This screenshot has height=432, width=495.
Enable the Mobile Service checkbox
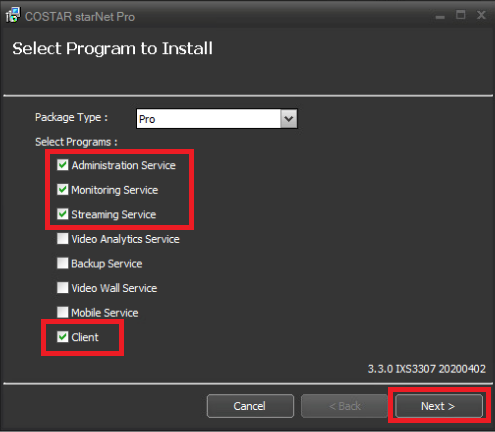pyautogui.click(x=63, y=312)
